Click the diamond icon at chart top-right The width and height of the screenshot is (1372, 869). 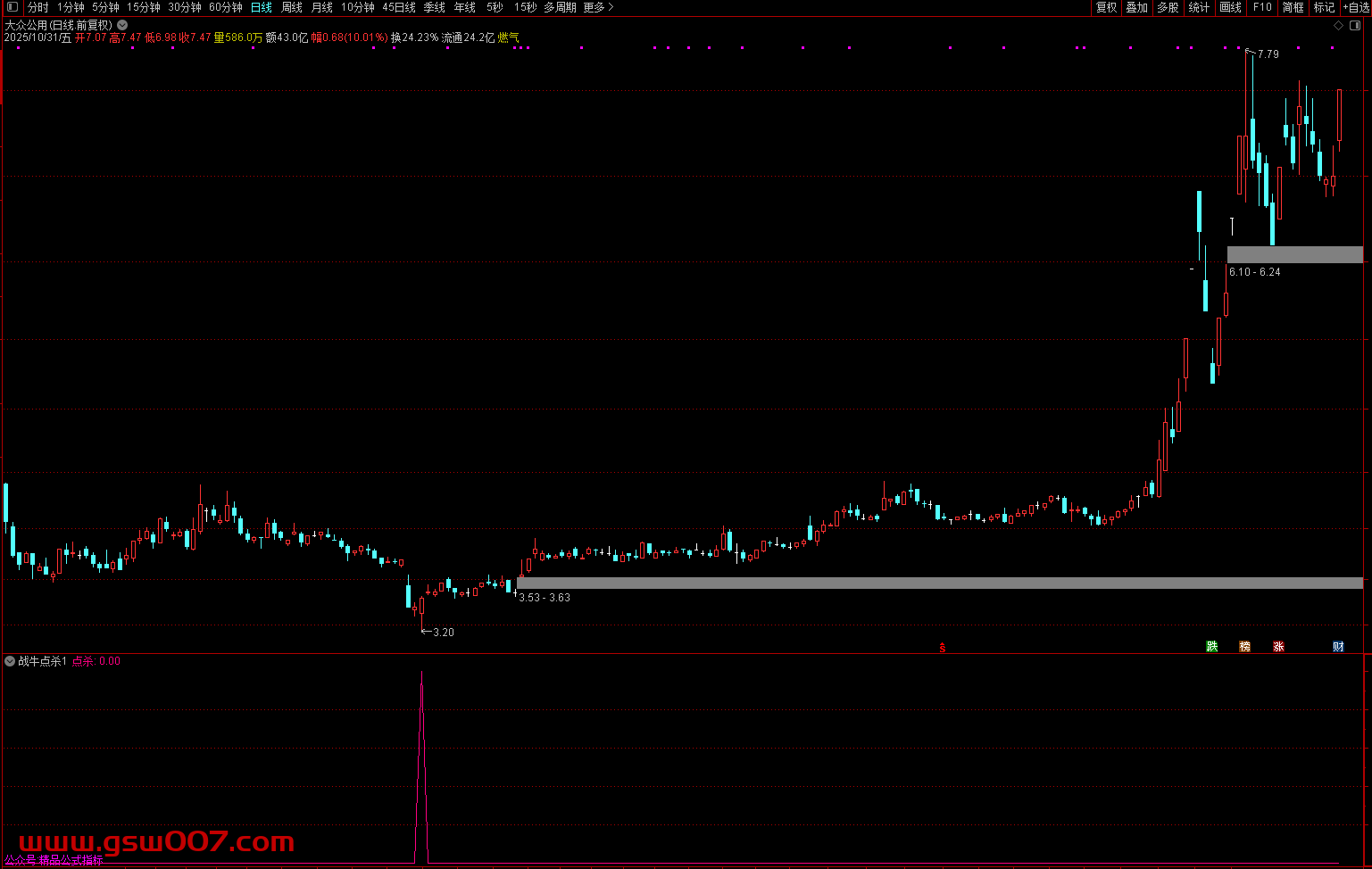point(1338,26)
